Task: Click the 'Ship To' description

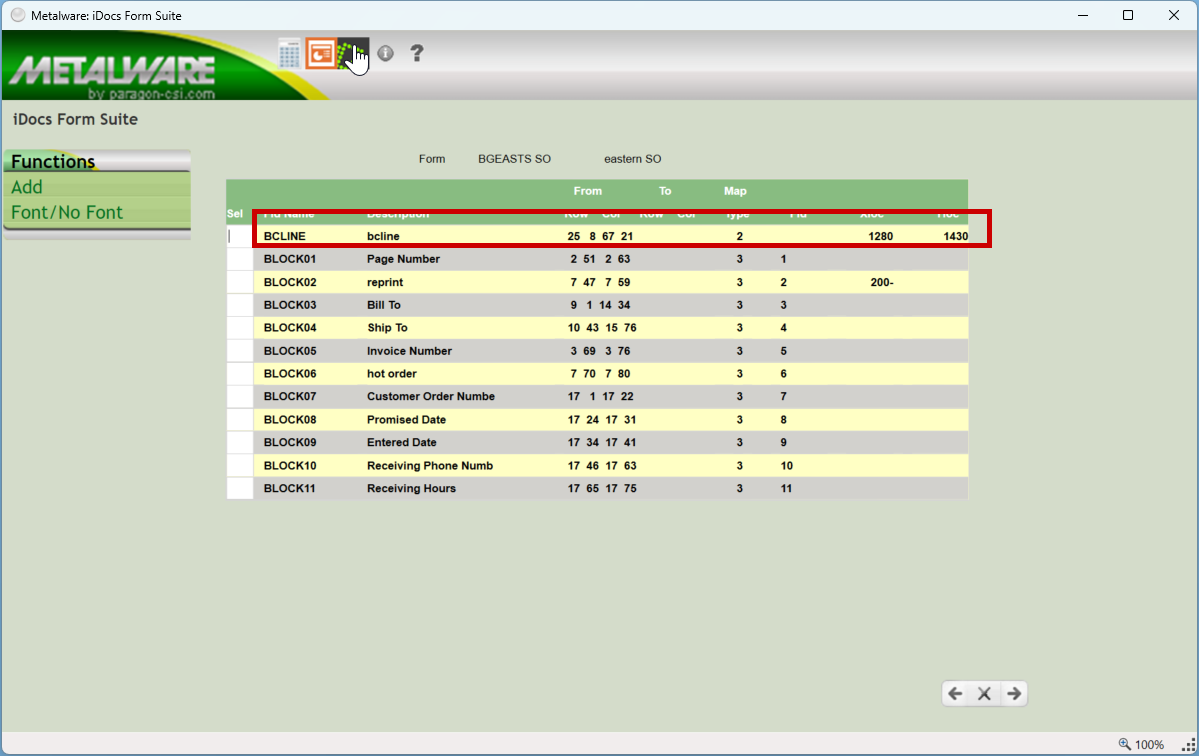Action: [387, 328]
